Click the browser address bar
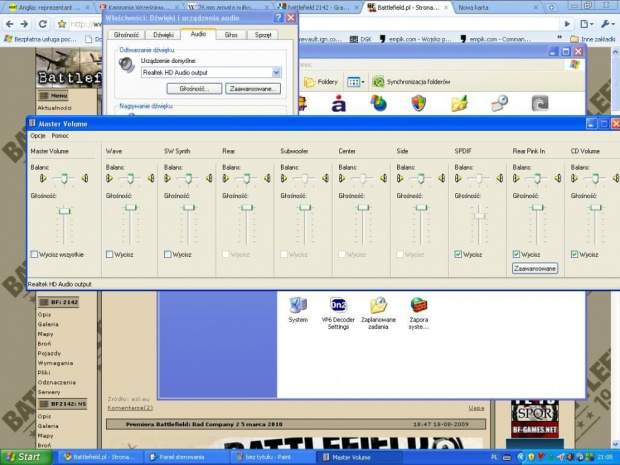The image size is (620, 465). point(316,24)
